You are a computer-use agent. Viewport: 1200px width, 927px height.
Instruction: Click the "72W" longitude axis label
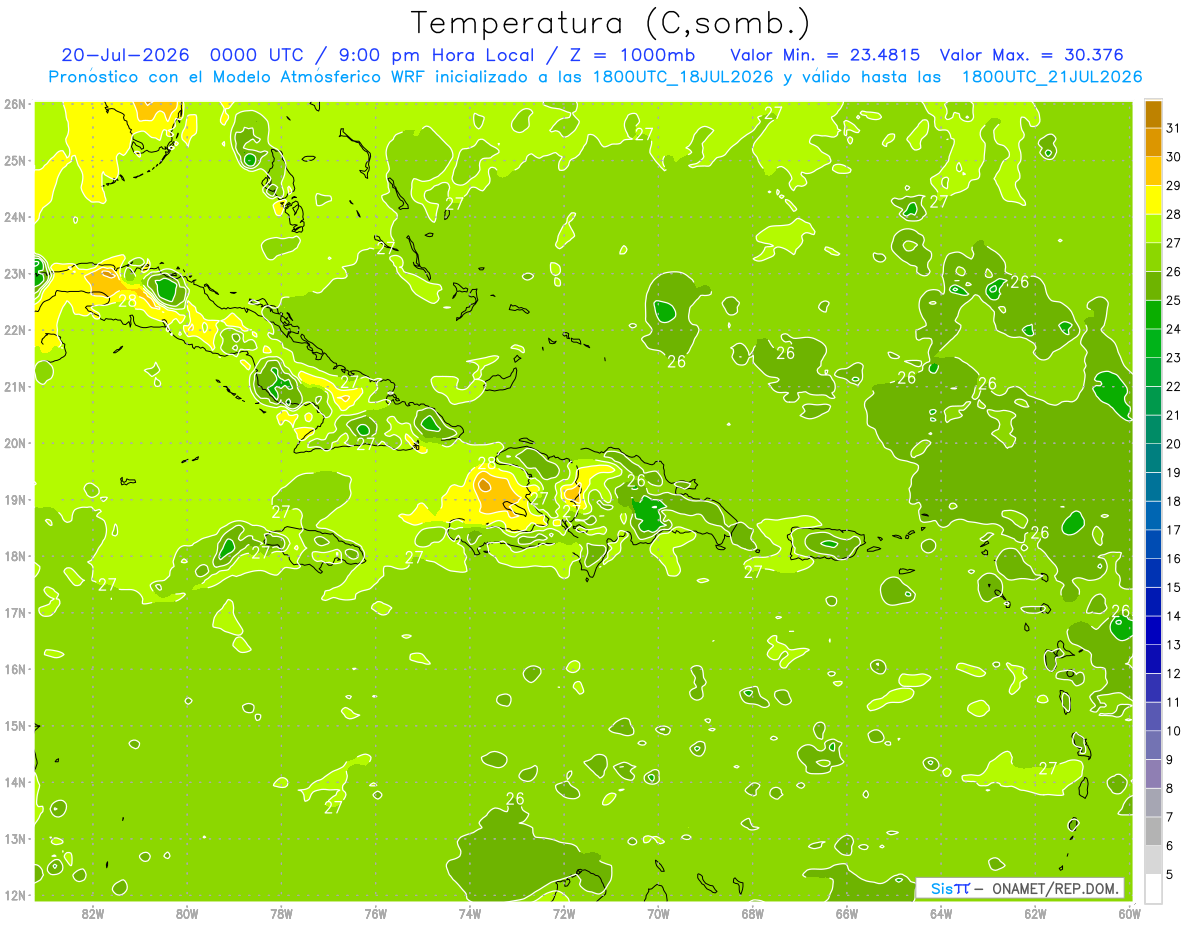pyautogui.click(x=564, y=913)
